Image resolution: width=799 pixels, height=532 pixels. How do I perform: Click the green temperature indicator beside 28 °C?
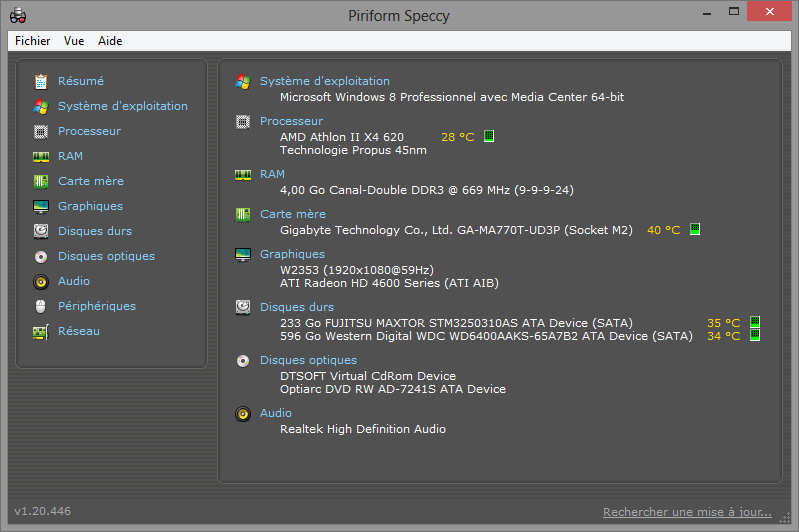point(489,136)
